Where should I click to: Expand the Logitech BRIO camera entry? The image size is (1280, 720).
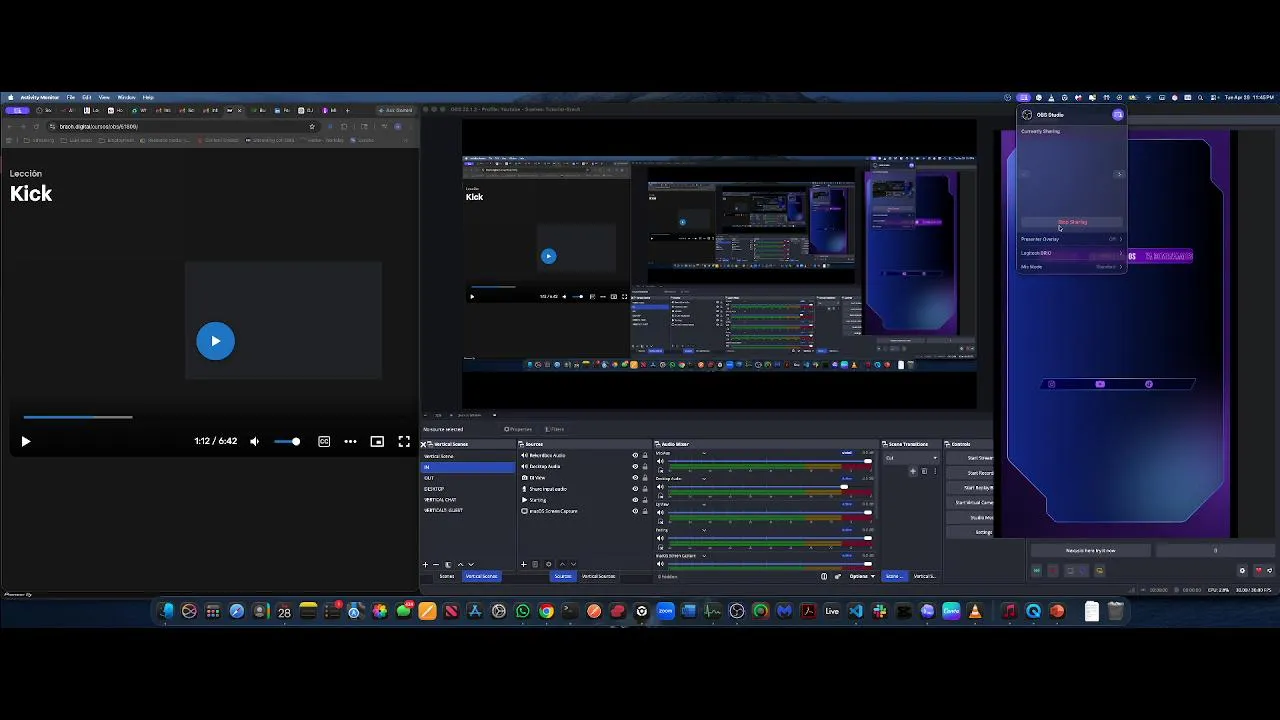[x=1072, y=253]
